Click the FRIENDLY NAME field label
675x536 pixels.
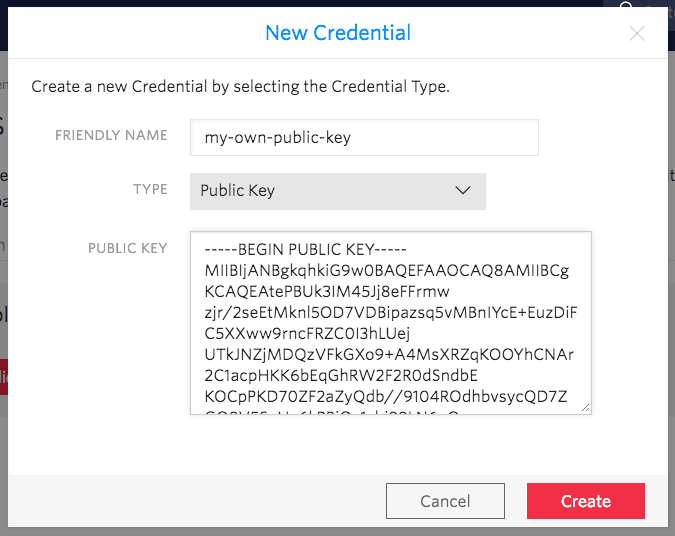(x=111, y=136)
